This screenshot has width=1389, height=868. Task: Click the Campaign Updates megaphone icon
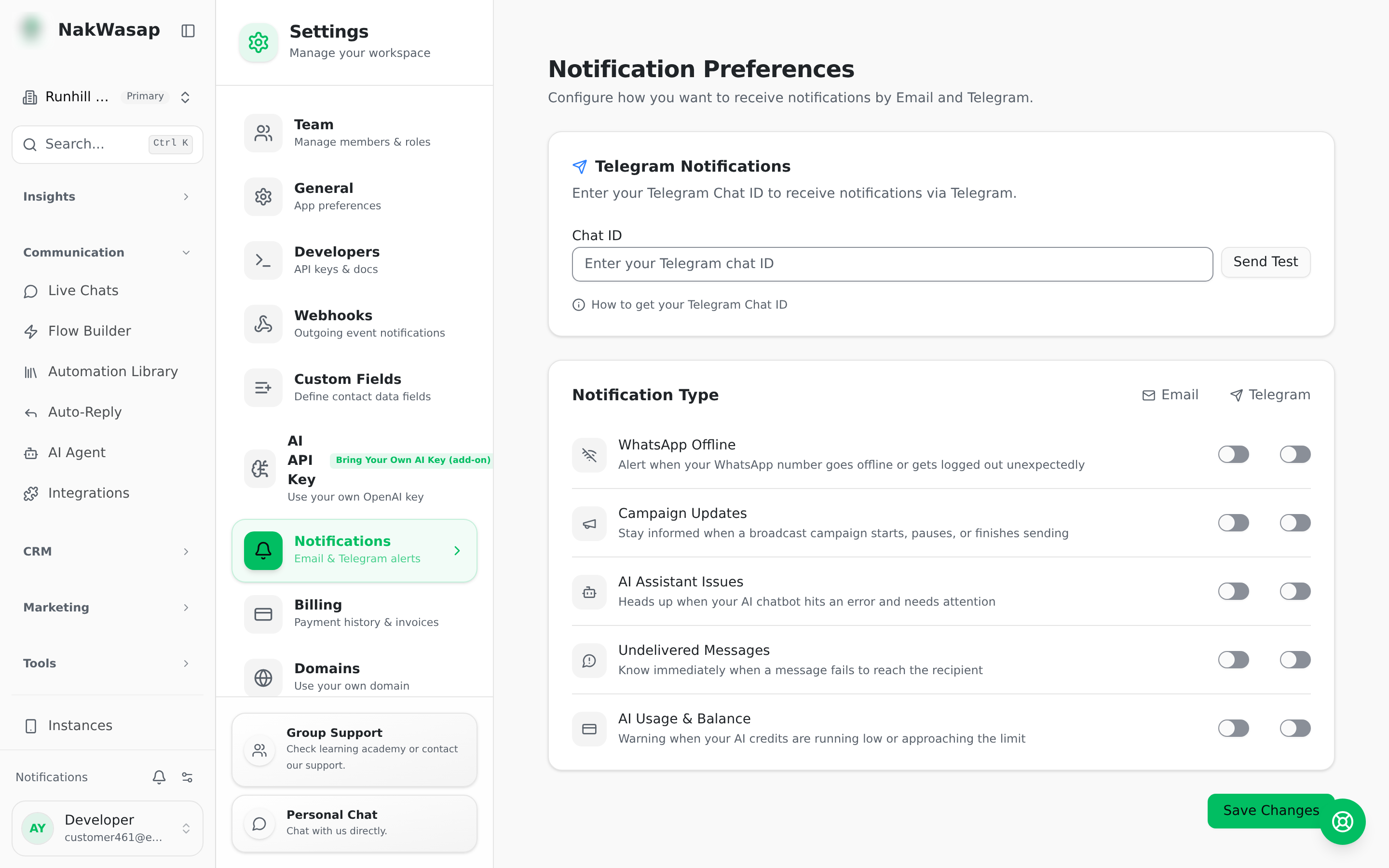[x=589, y=524]
